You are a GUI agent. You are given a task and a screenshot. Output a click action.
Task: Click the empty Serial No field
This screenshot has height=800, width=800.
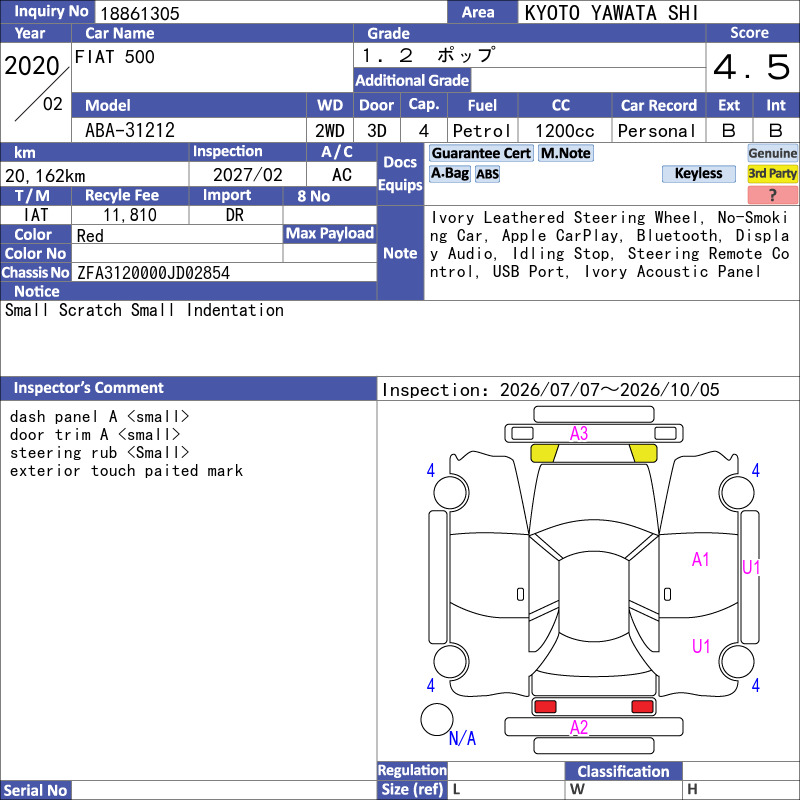pyautogui.click(x=223, y=790)
